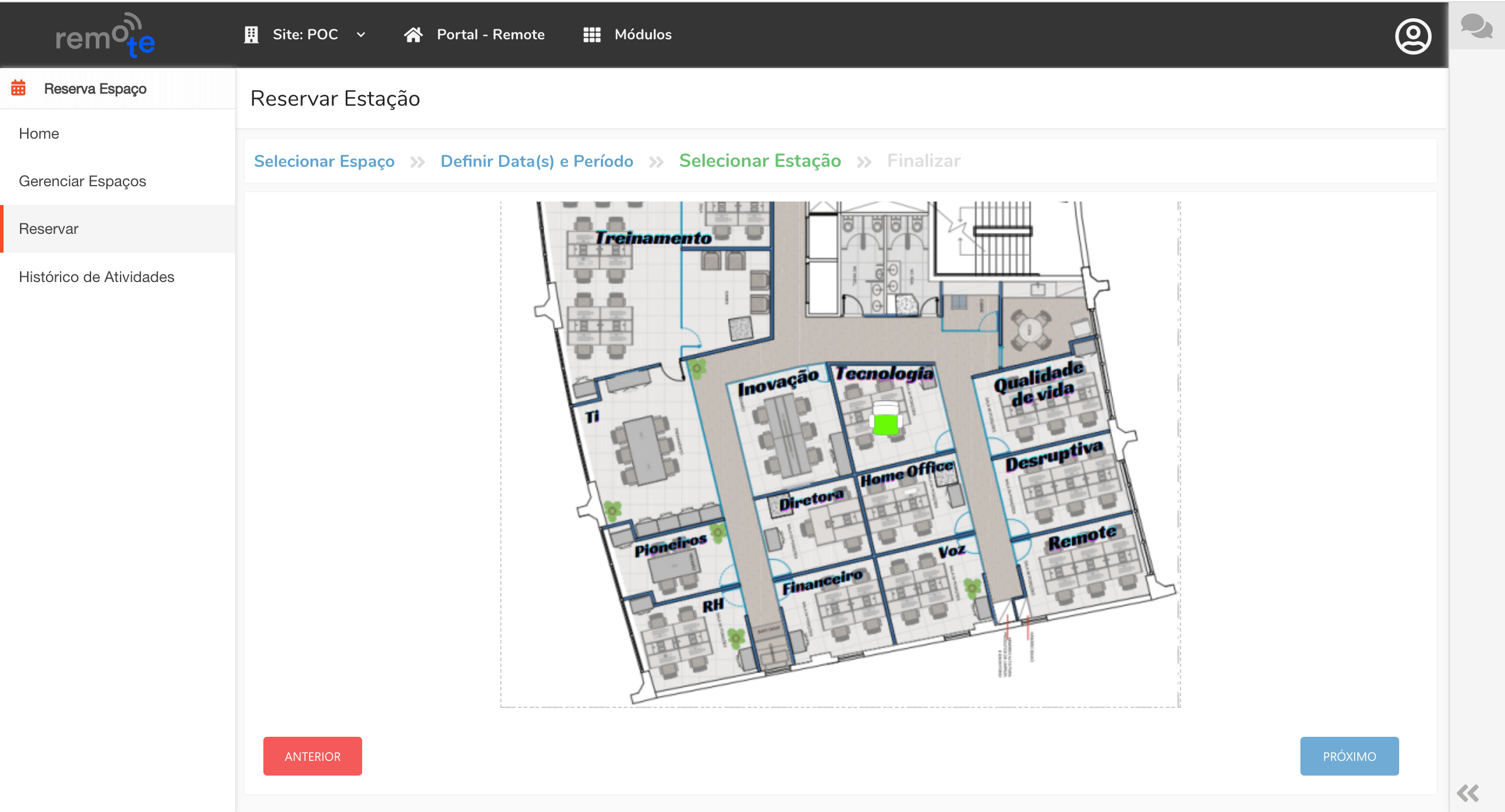Click the Reservar Estação page title

point(335,99)
